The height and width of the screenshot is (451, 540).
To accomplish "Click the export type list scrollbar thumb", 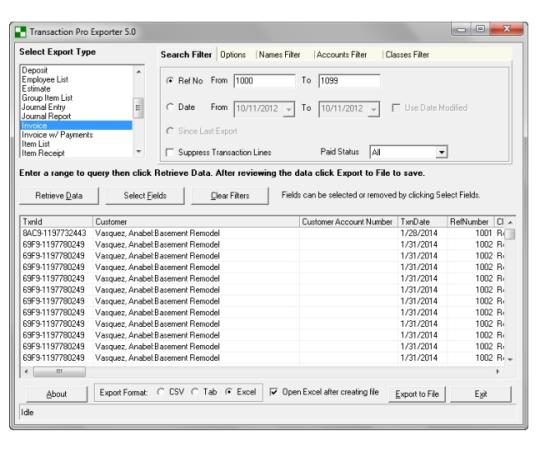I will pyautogui.click(x=138, y=108).
